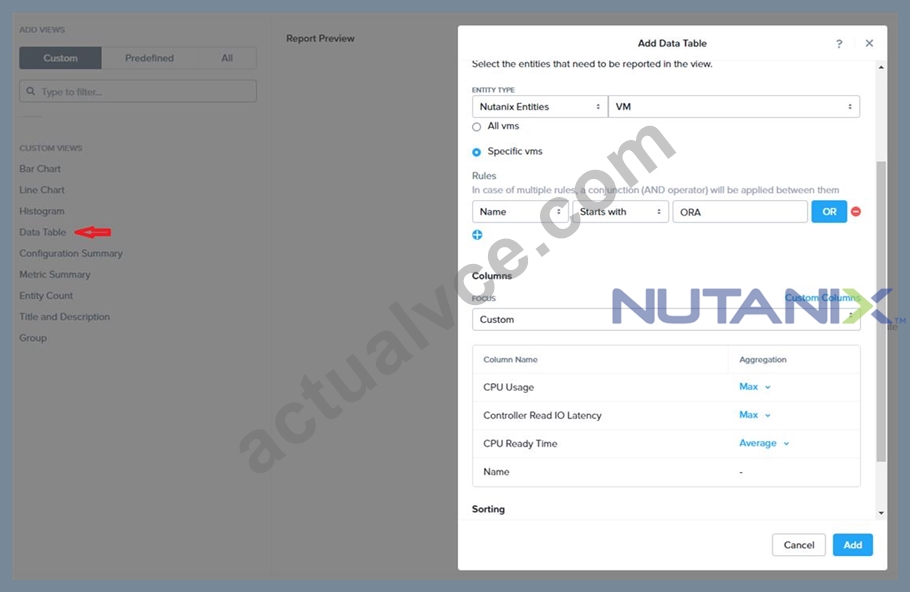
Task: Click the Aggregation header
Action: click(x=763, y=360)
